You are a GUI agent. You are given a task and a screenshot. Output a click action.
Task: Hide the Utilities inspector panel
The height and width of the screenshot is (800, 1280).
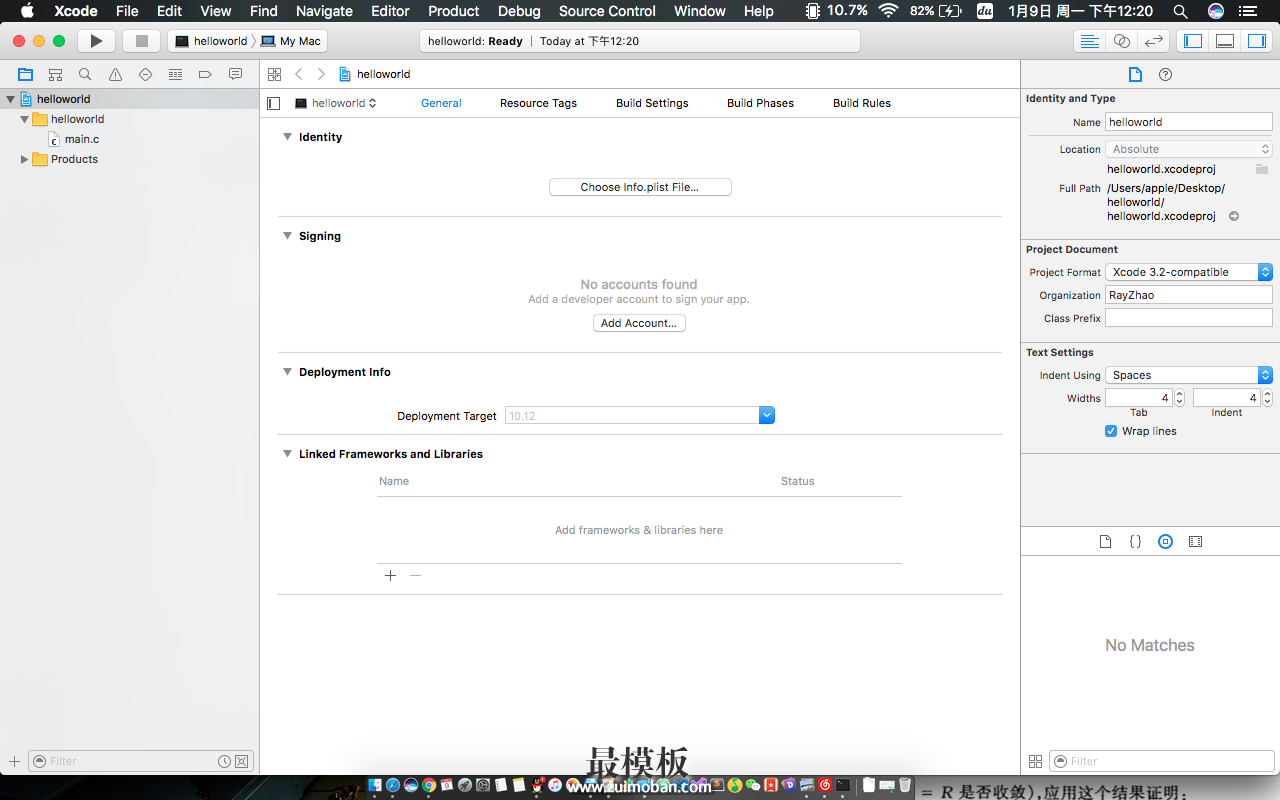1256,41
